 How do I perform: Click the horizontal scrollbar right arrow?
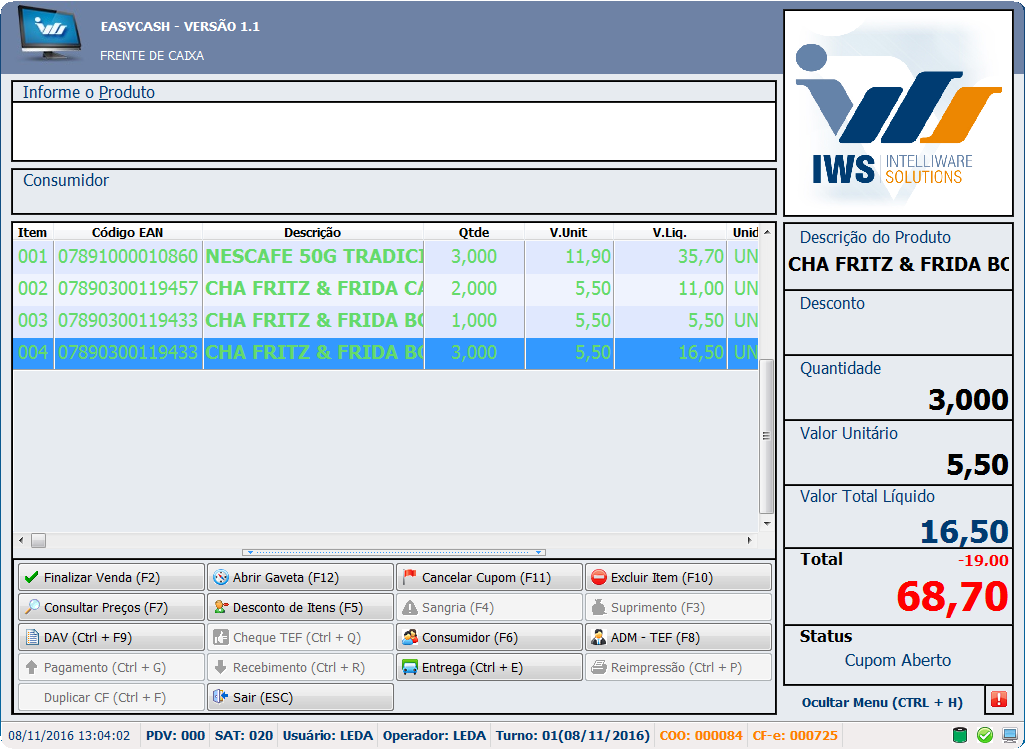pyautogui.click(x=750, y=541)
